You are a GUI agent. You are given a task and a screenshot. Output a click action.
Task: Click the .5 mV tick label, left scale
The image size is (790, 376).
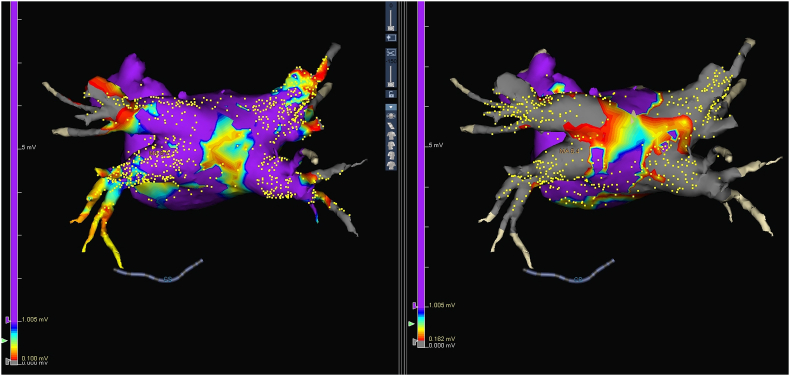coord(28,147)
